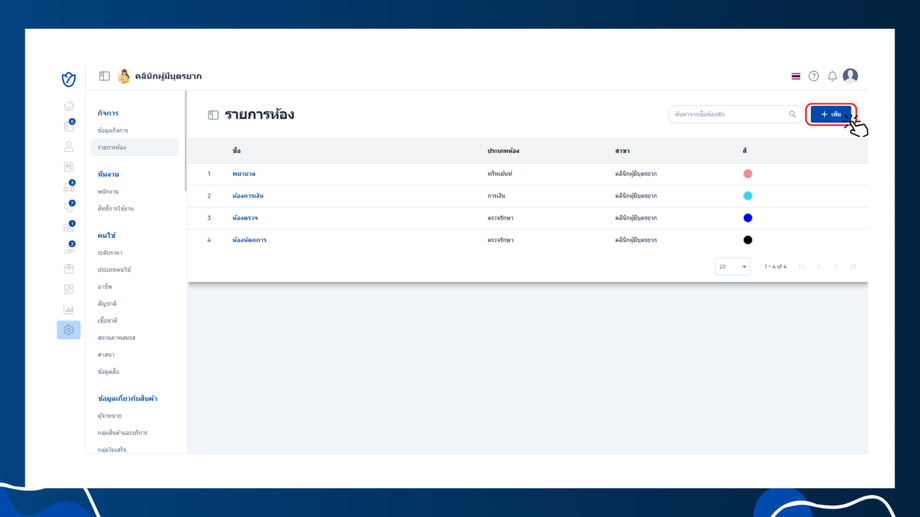Viewport: 920px width, 517px height.
Task: Click the ทีมงาน section heading
Action: 109,174
